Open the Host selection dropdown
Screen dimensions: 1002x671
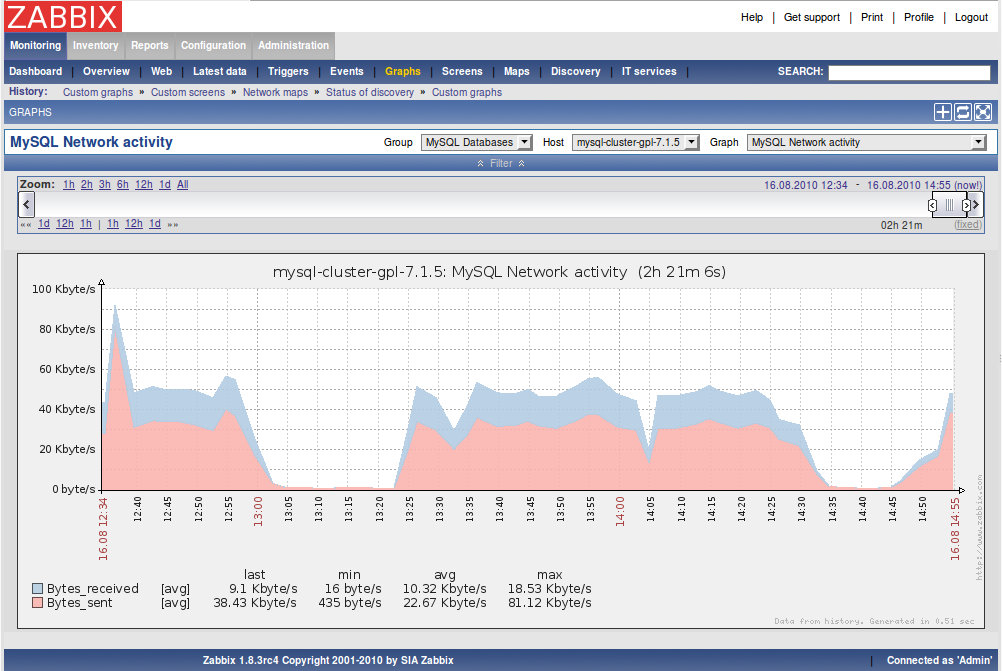(x=636, y=142)
